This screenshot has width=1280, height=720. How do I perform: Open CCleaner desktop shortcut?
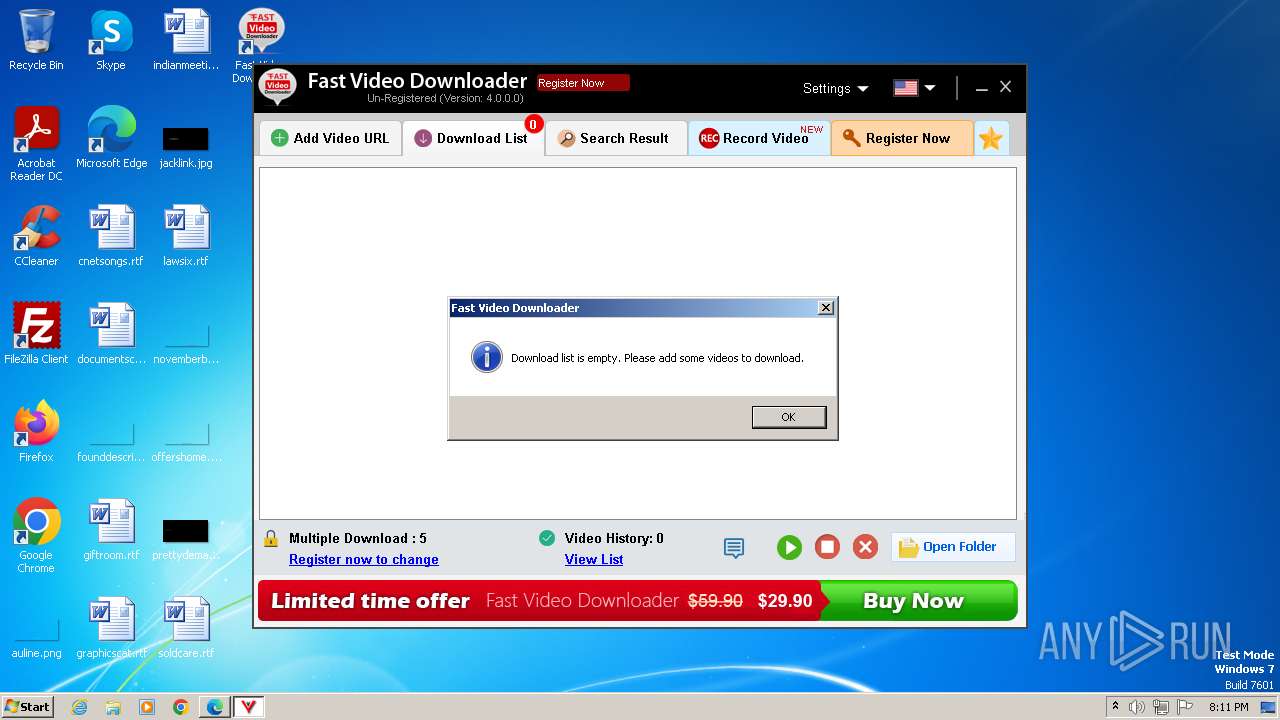pyautogui.click(x=36, y=236)
